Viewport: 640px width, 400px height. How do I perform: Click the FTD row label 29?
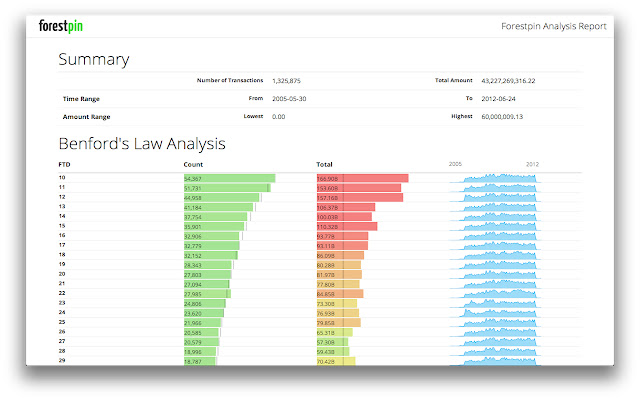[62, 360]
